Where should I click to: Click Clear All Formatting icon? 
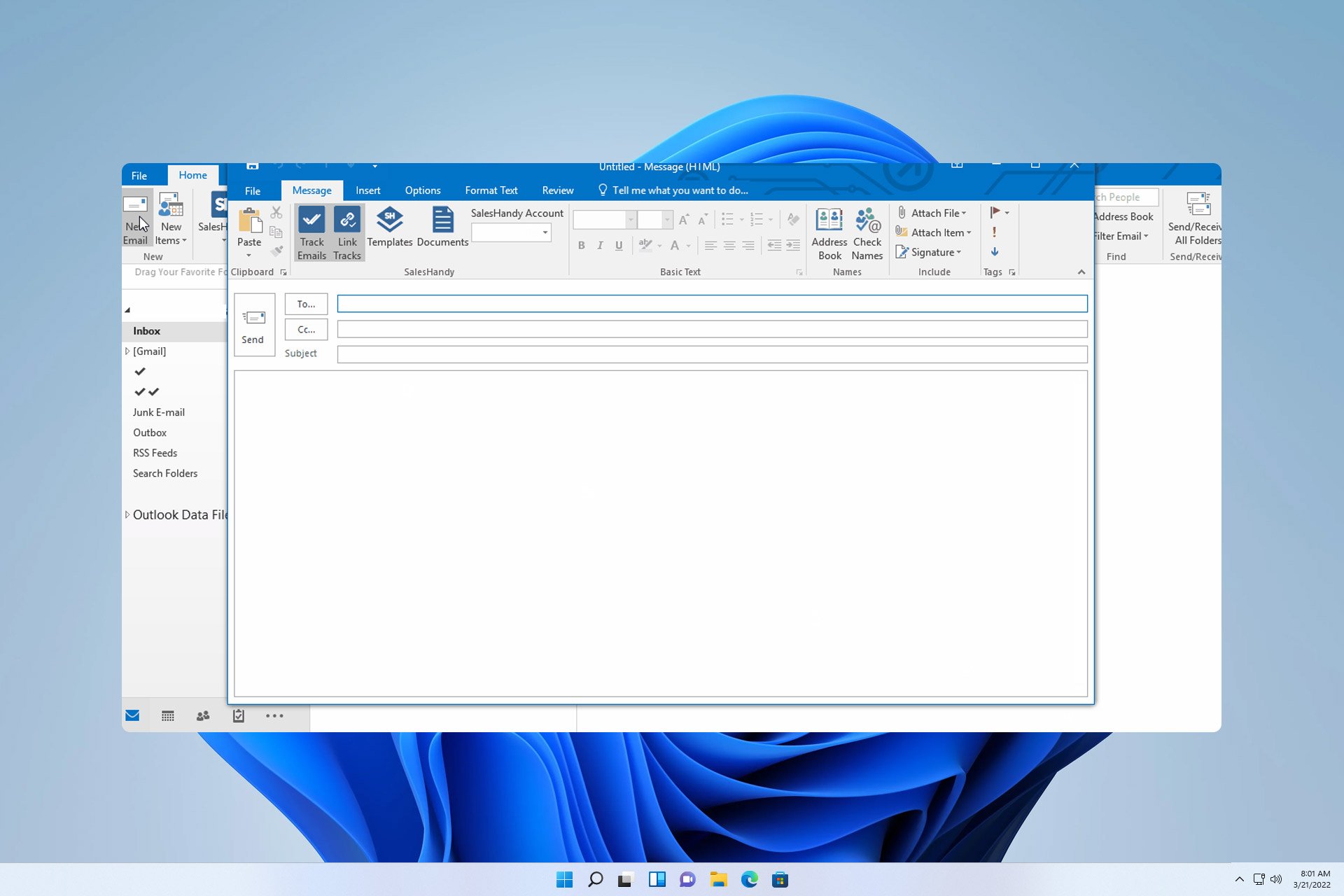click(792, 220)
